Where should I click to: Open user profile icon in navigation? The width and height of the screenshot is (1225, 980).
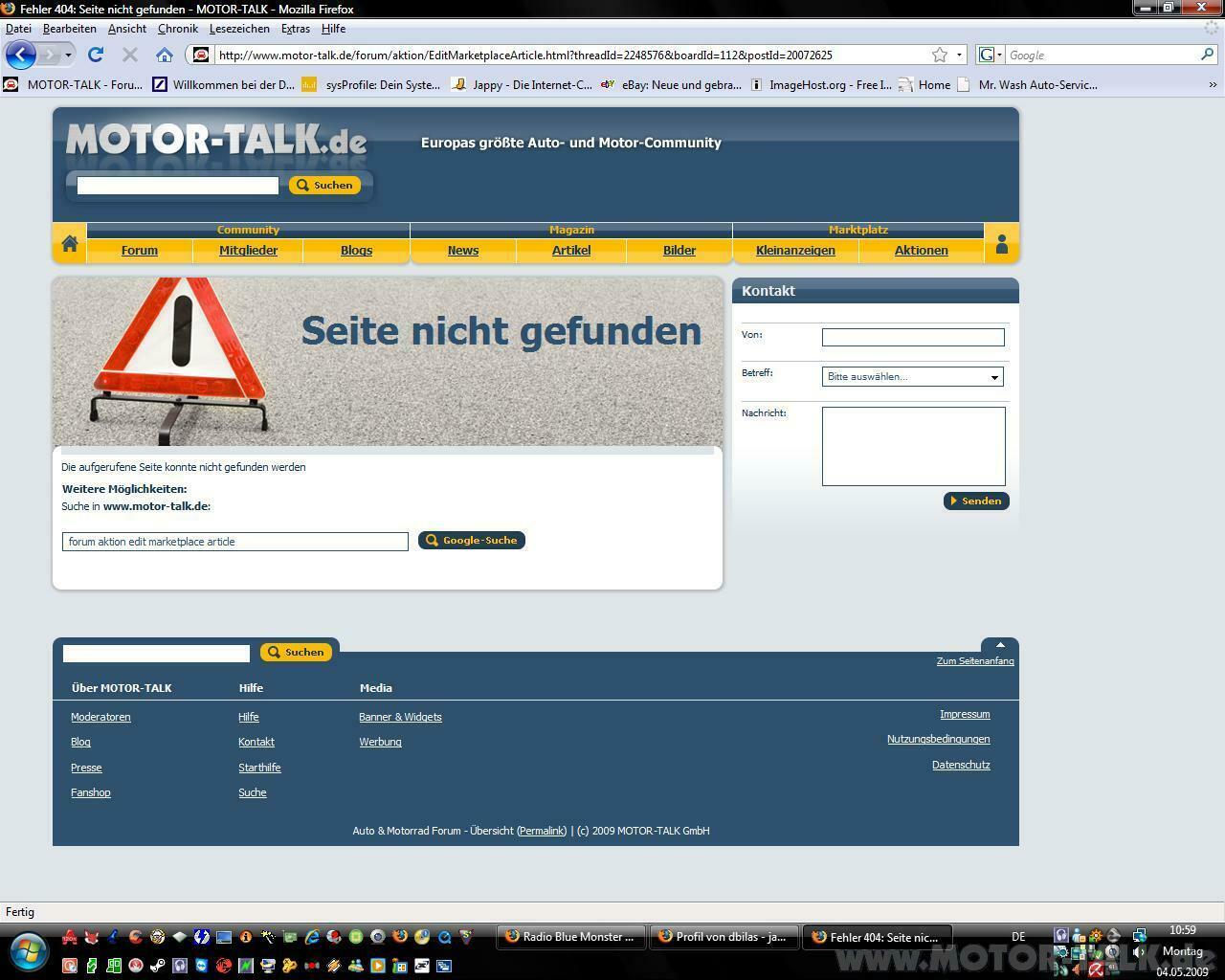(1002, 244)
